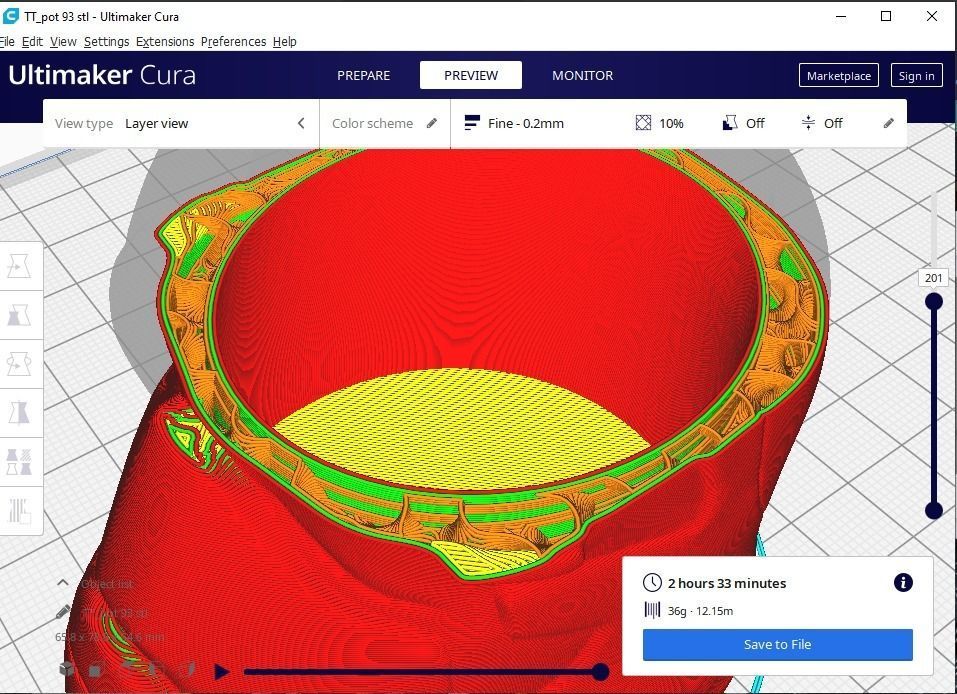Screen dimensions: 957x694
Task: Open the Color scheme dropdown
Action: [385, 123]
